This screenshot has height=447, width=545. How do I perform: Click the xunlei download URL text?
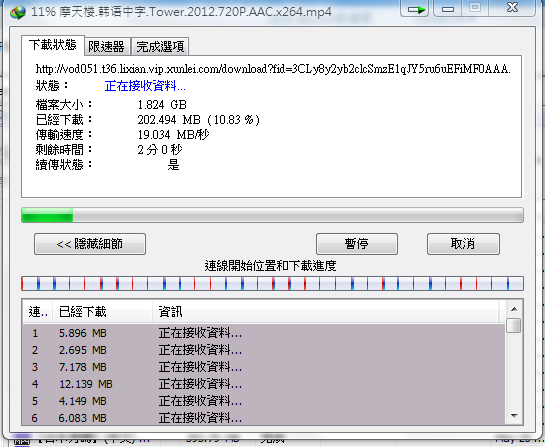[273, 69]
